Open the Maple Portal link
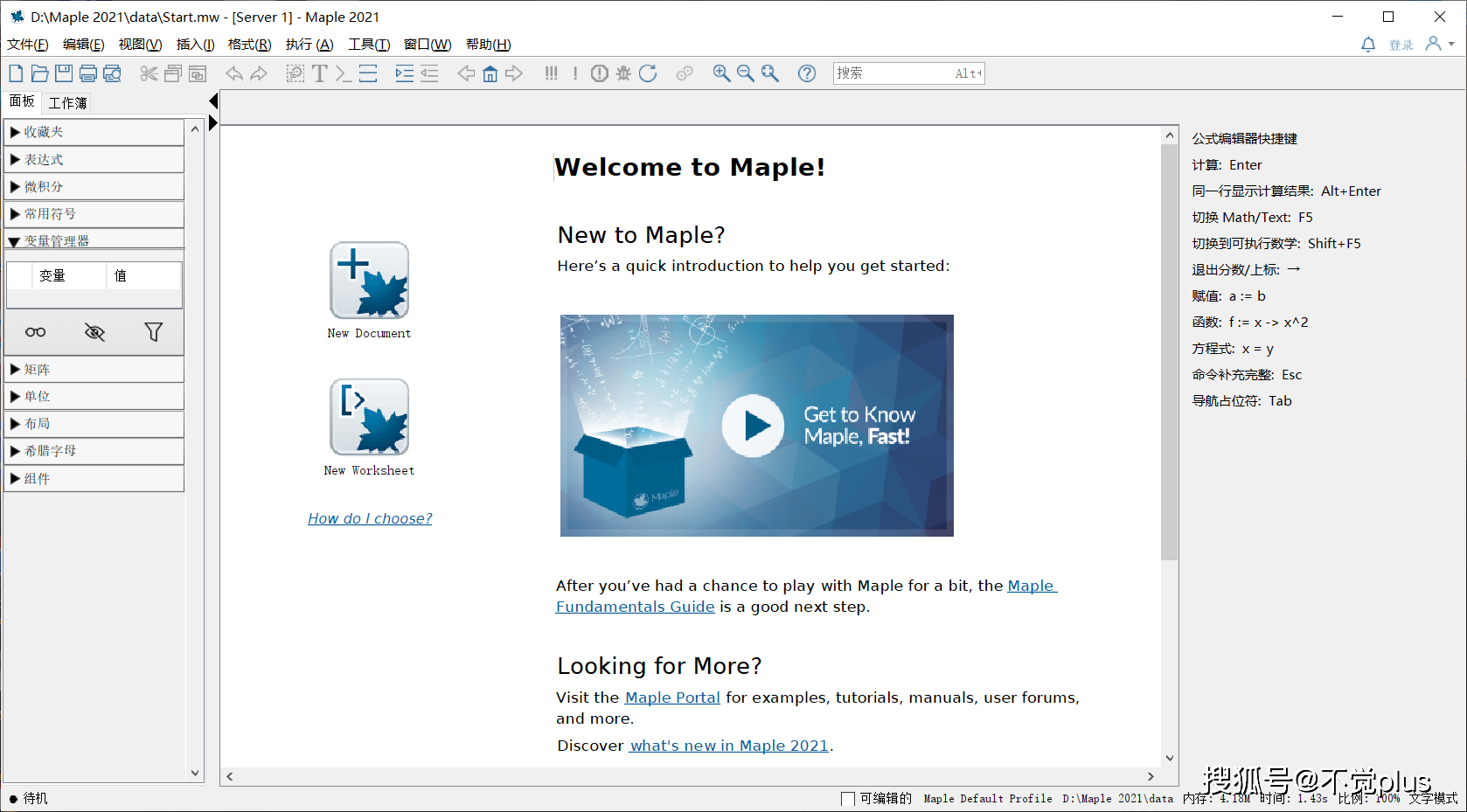The width and height of the screenshot is (1467, 812). pyautogui.click(x=672, y=697)
